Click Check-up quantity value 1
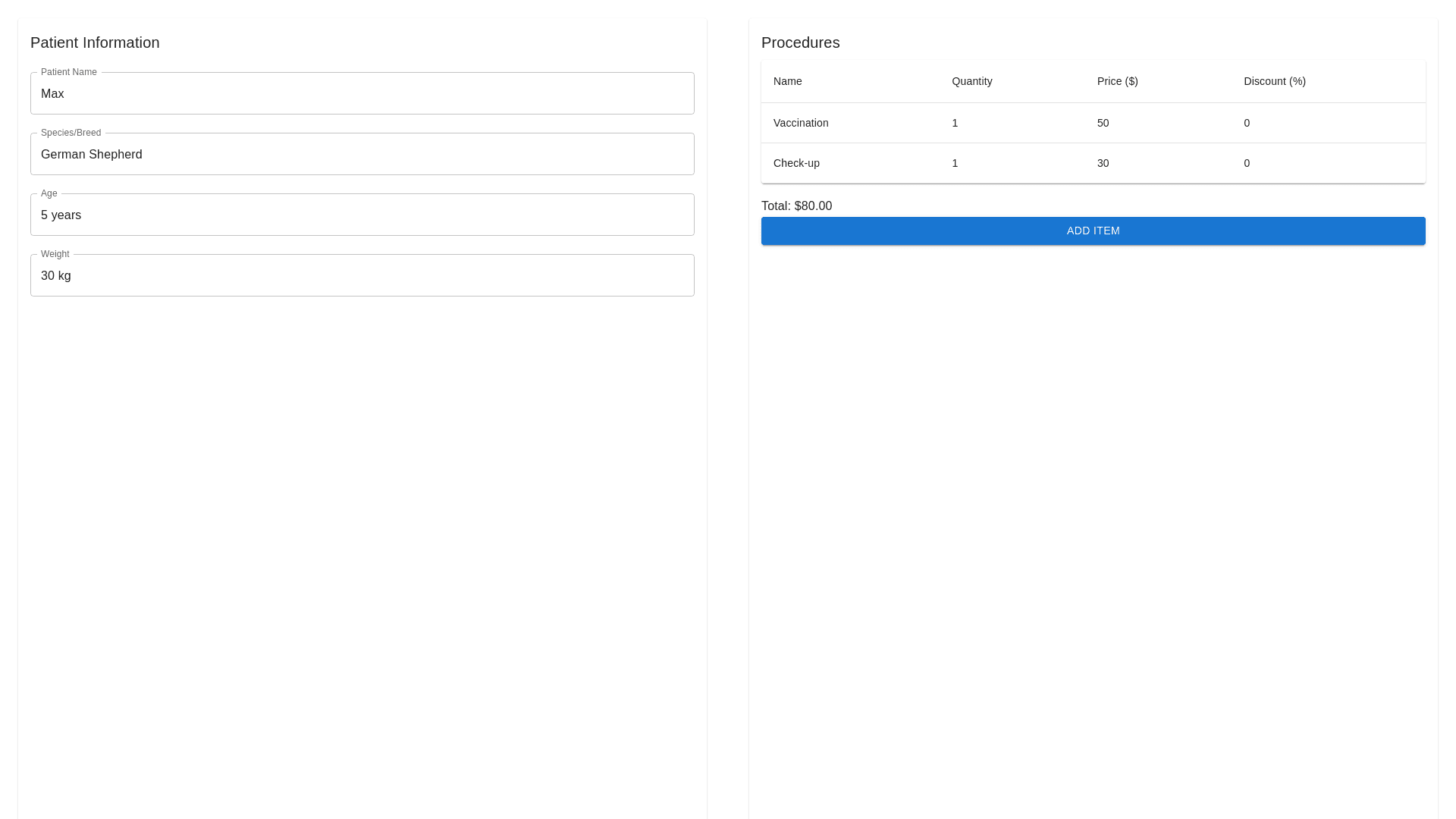 click(955, 163)
